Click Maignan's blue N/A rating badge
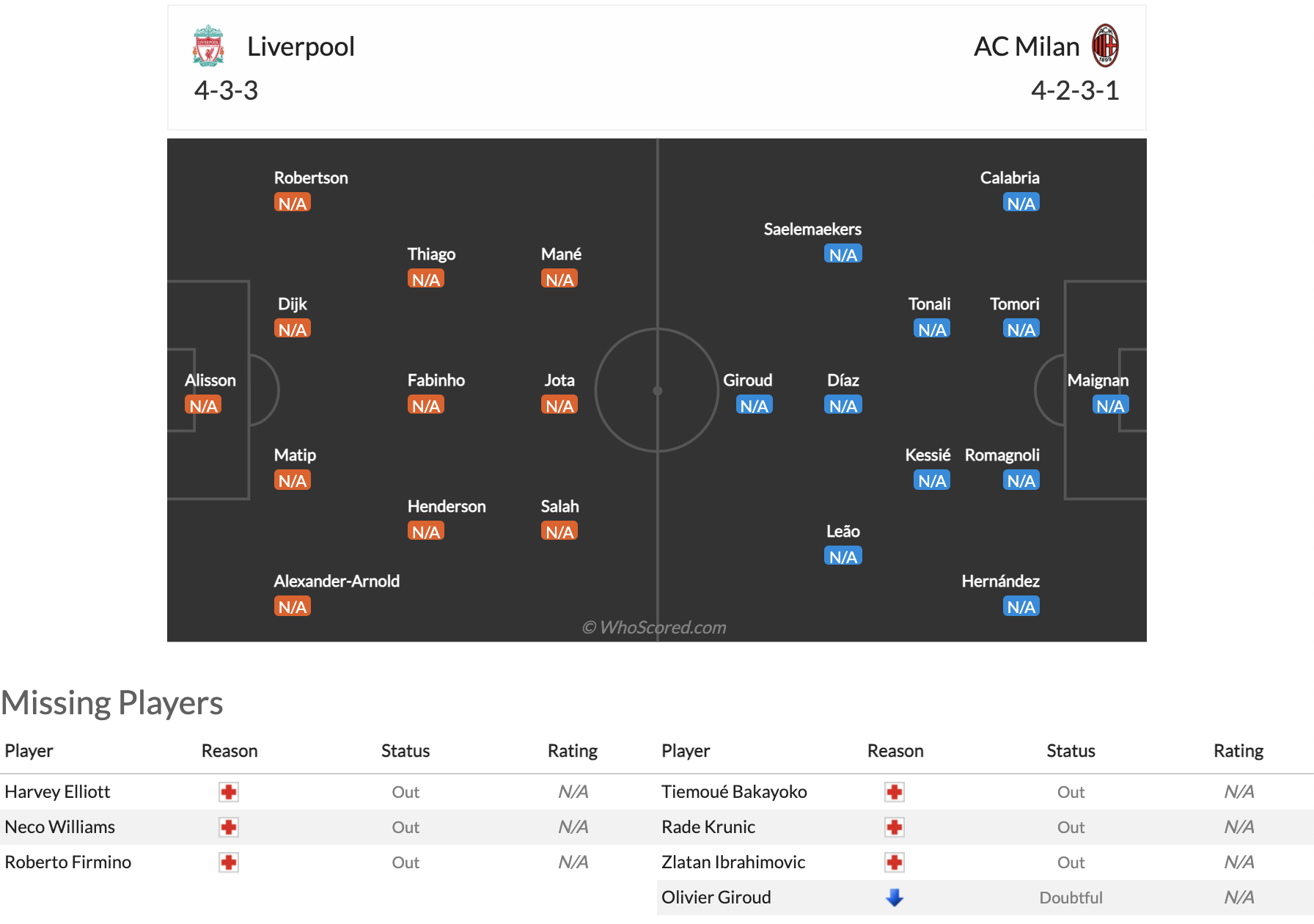 pos(1110,406)
